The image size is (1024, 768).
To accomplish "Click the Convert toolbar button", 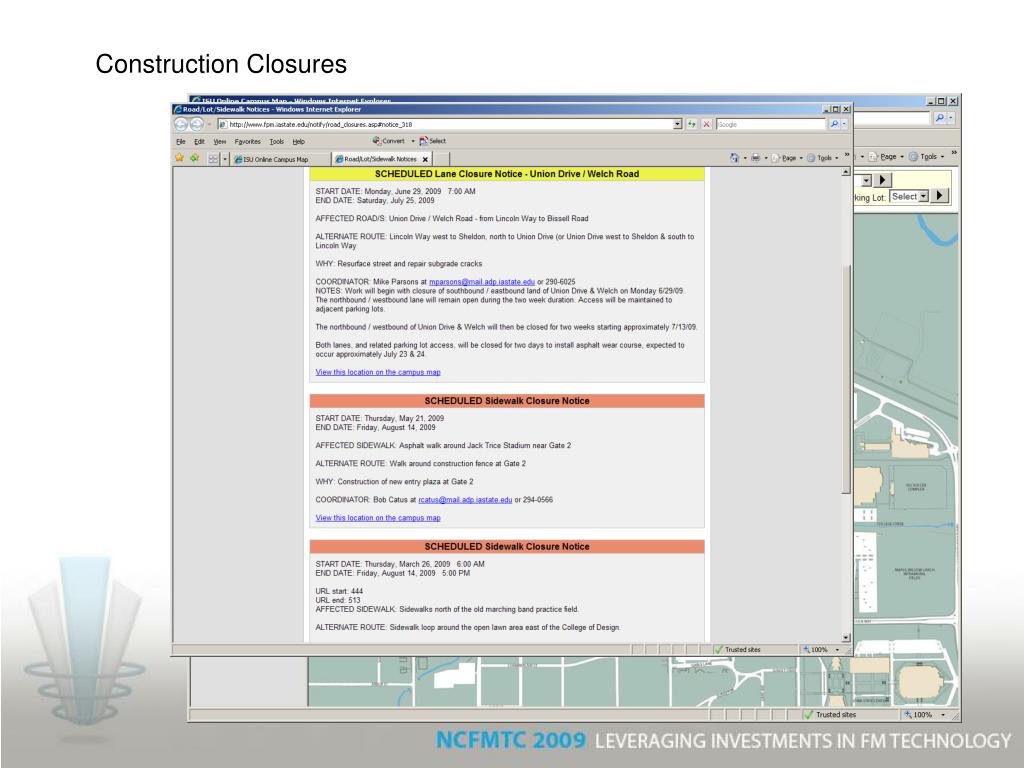I will click(x=389, y=141).
